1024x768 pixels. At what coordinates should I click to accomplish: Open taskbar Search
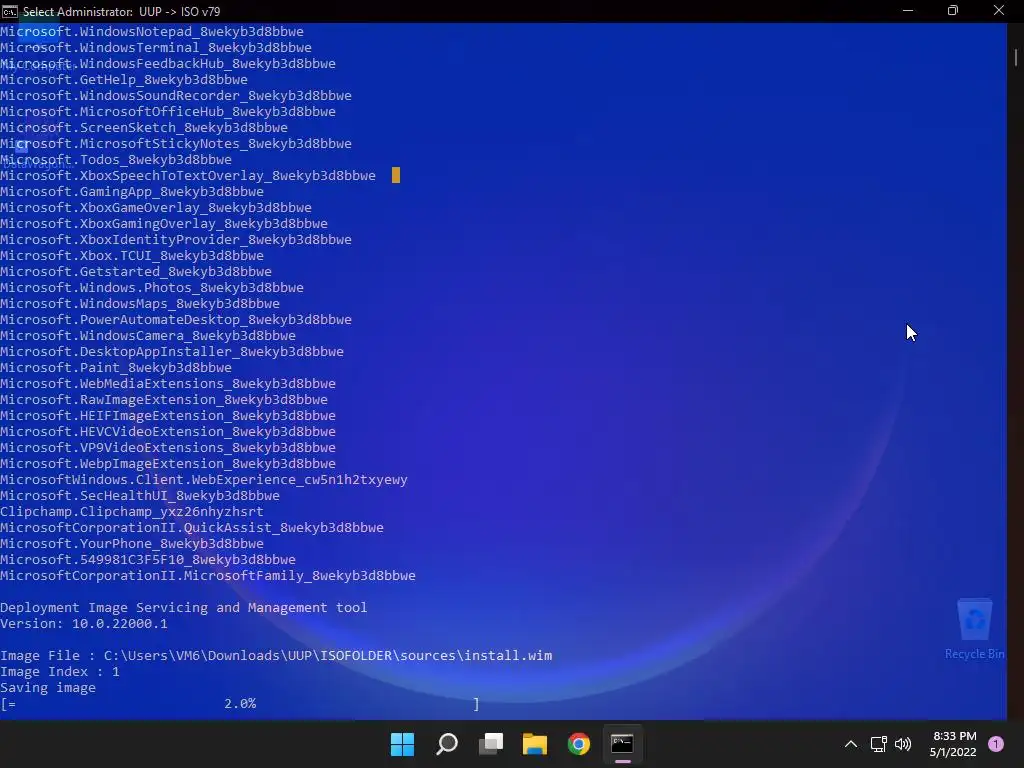coord(447,744)
